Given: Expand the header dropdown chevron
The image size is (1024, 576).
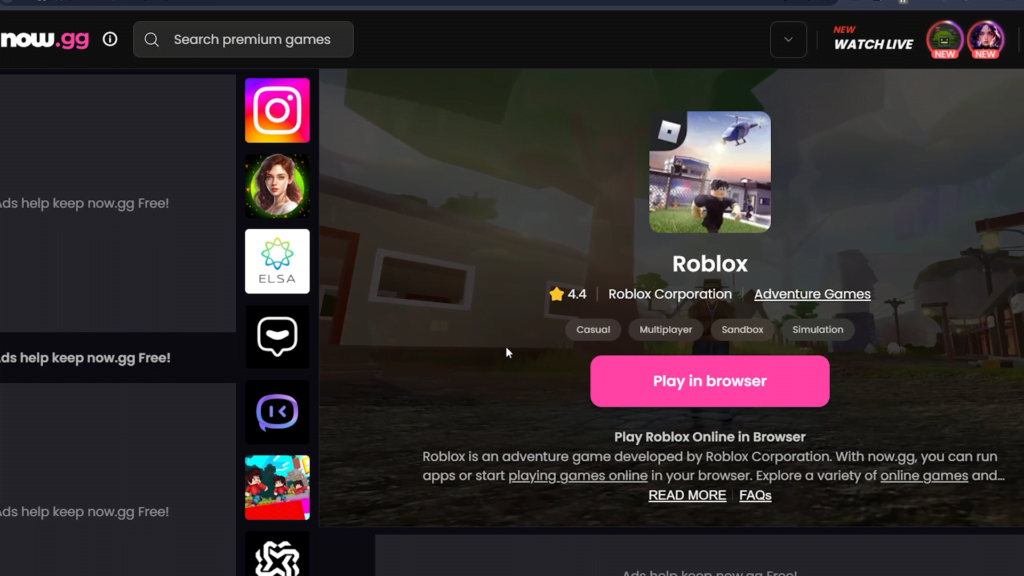Looking at the screenshot, I should pos(788,39).
